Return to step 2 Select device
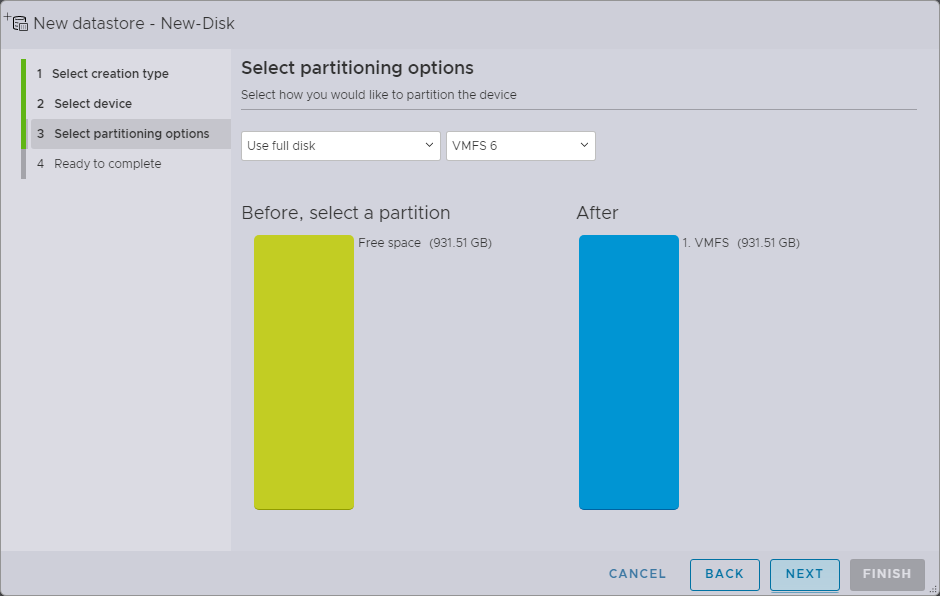The height and width of the screenshot is (596, 940). (92, 104)
